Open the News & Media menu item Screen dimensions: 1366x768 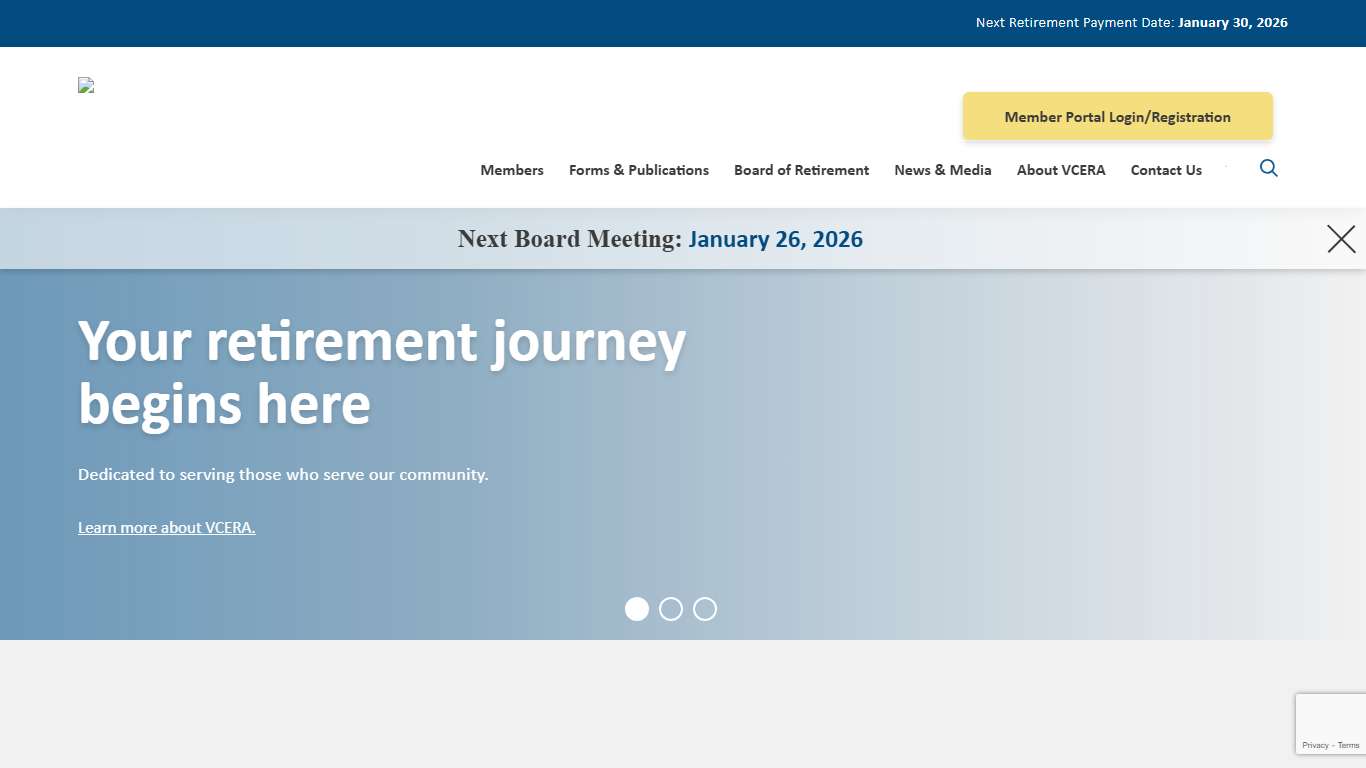[942, 170]
